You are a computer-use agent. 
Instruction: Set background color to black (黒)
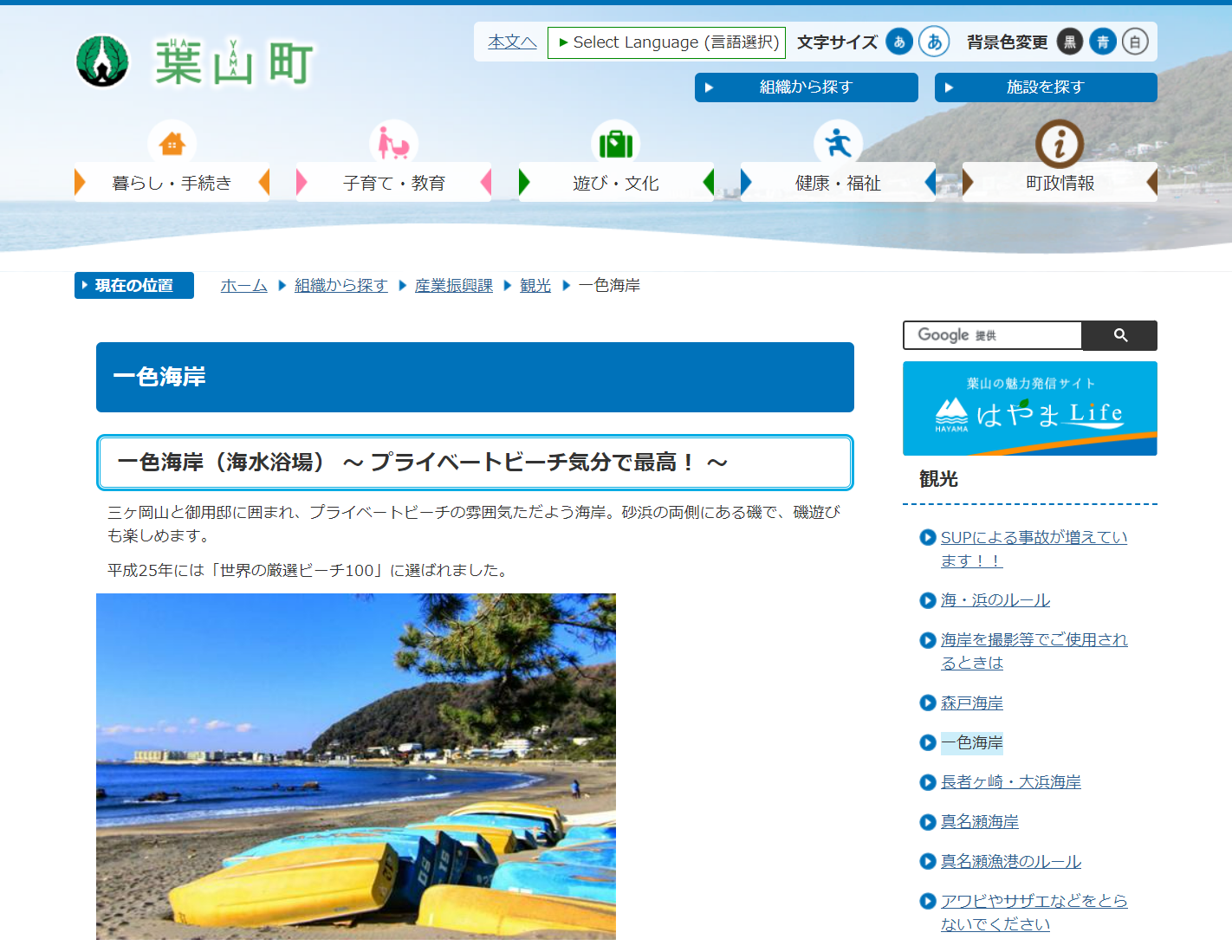1070,42
